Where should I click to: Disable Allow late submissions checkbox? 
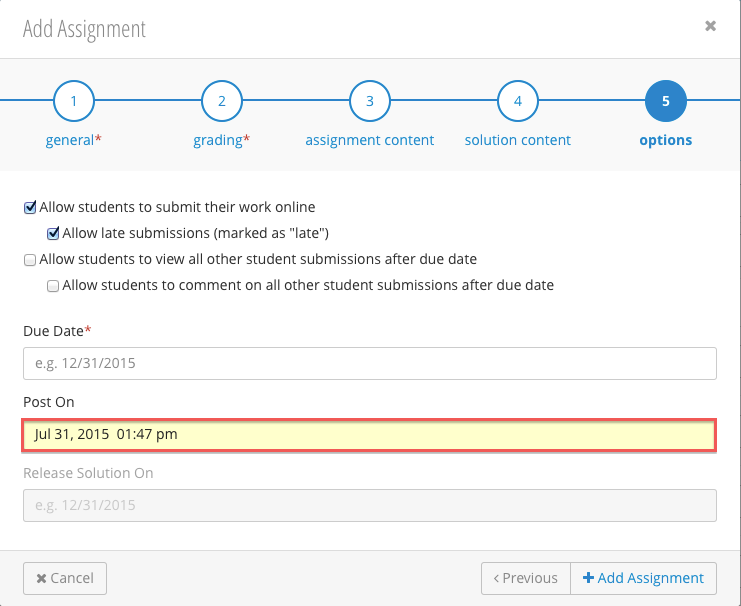pyautogui.click(x=53, y=234)
